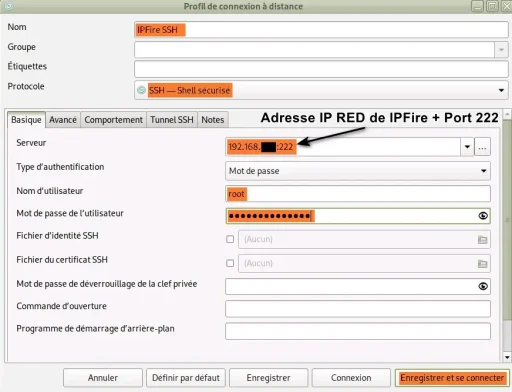The width and height of the screenshot is (512, 392).
Task: Enable the Fichier d'identité SSH checkbox
Action: pyautogui.click(x=230, y=239)
